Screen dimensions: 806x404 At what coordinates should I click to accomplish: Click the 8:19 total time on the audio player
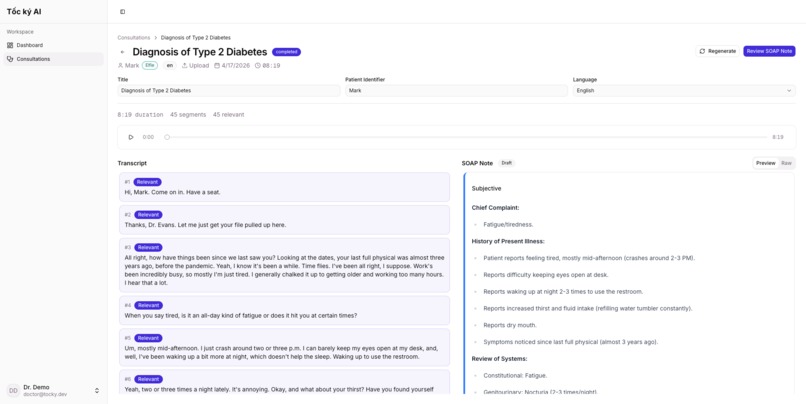coord(778,137)
